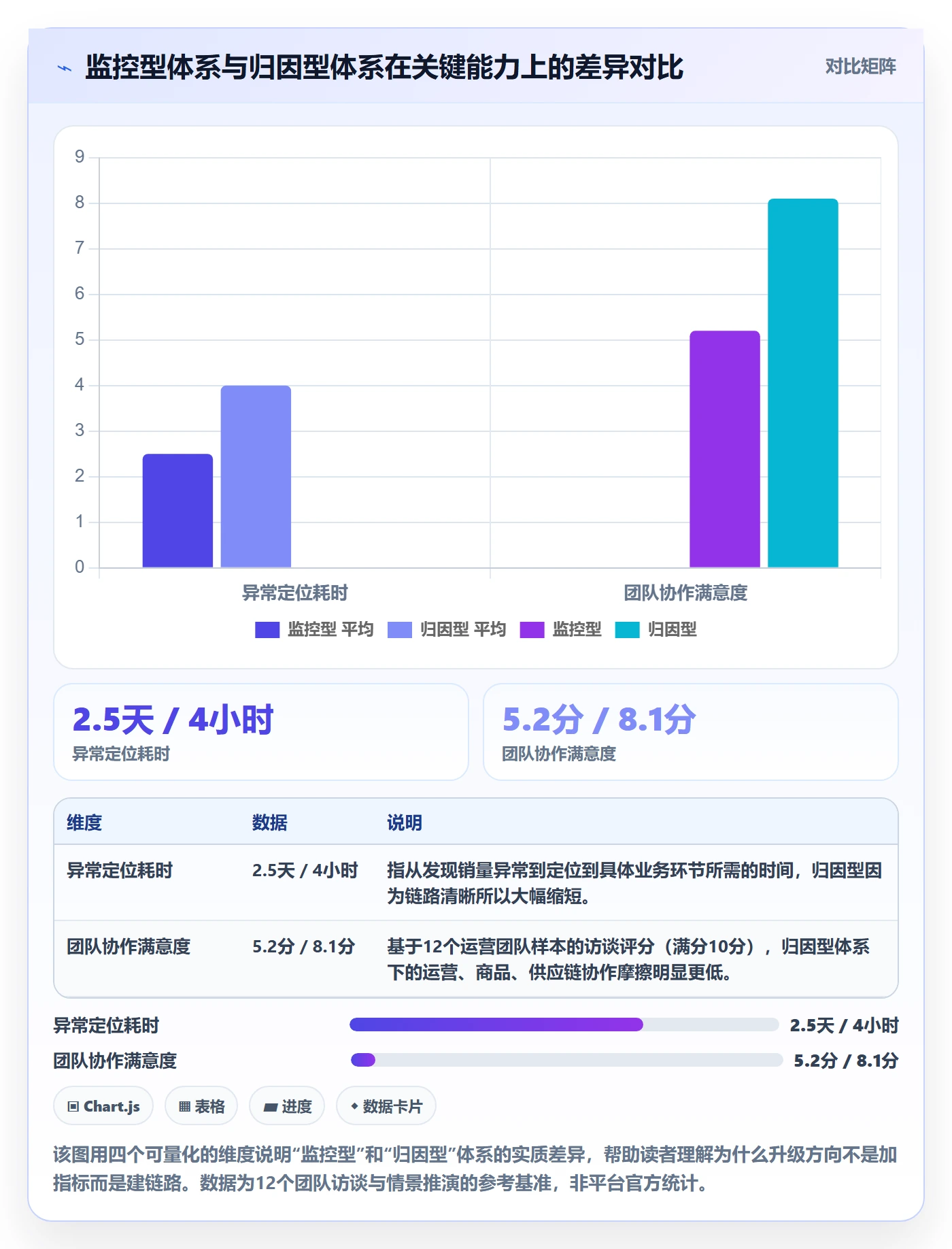Viewport: 952px width, 1249px height.
Task: Click the grid icon in 表格 chip
Action: click(184, 1107)
